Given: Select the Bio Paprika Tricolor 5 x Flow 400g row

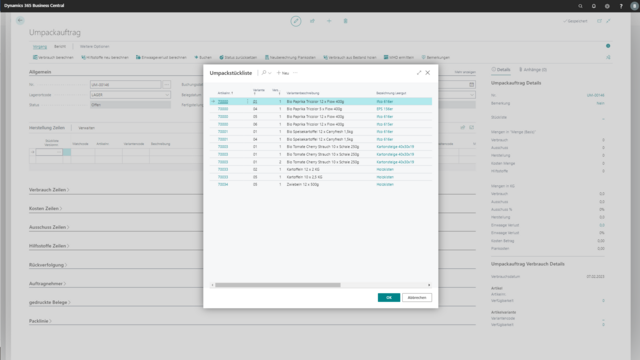Looking at the screenshot, I should click(x=321, y=109).
